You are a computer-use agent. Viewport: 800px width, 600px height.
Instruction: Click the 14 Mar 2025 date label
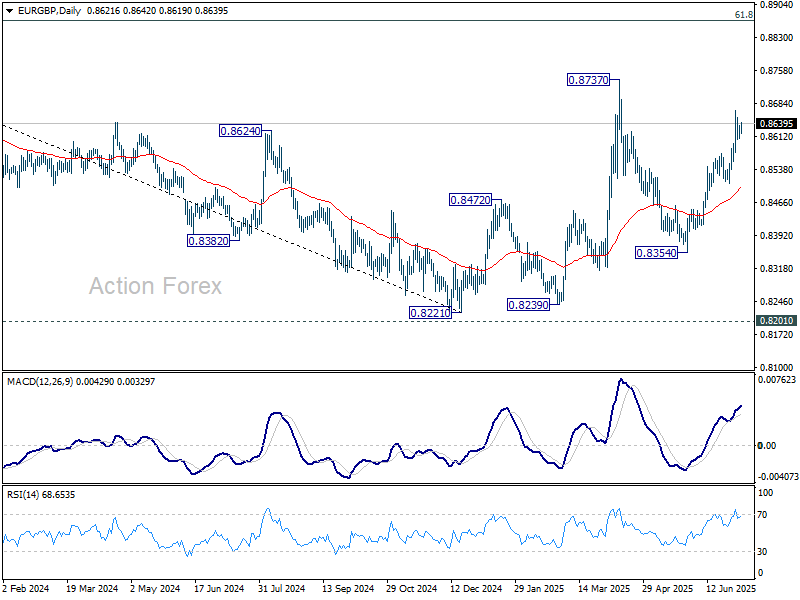pyautogui.click(x=604, y=588)
